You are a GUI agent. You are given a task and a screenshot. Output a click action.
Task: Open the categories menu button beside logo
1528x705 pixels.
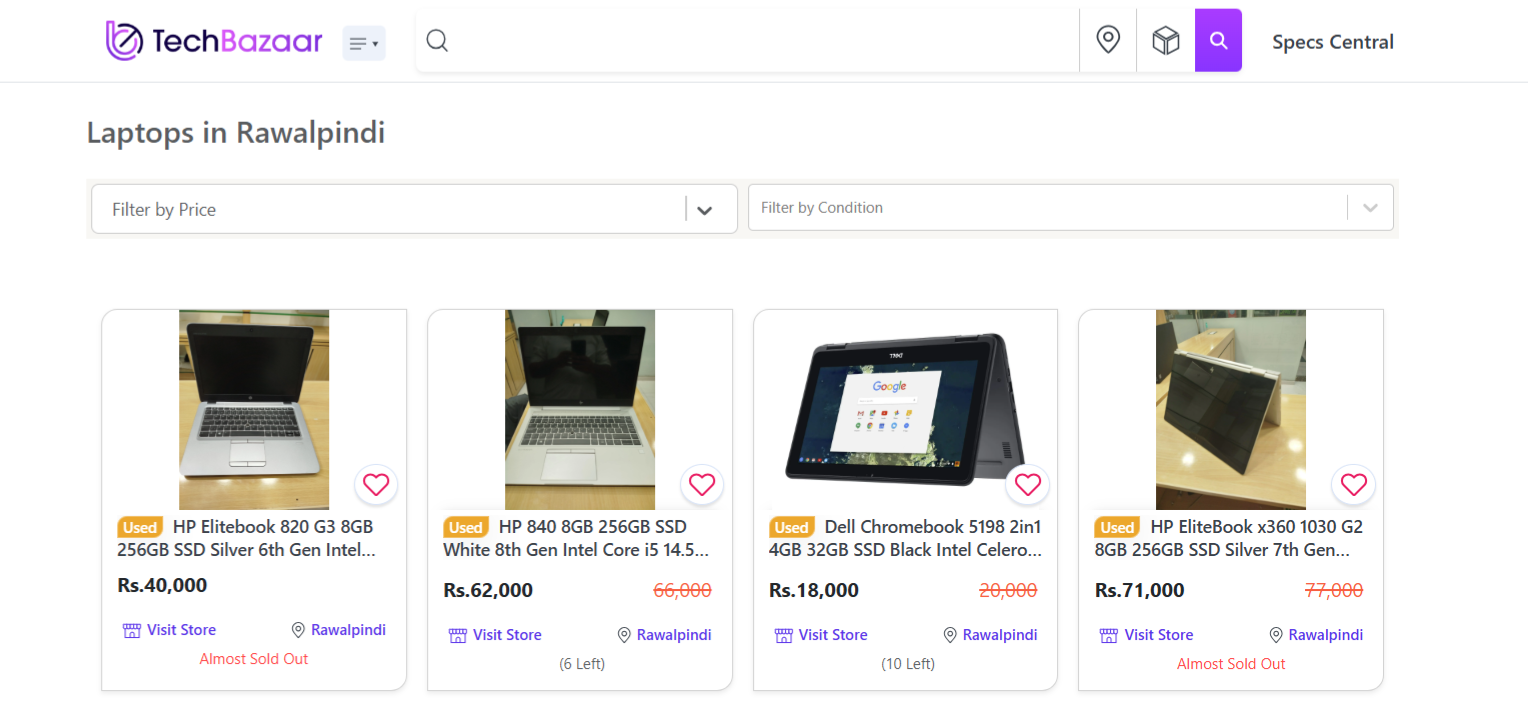click(364, 43)
